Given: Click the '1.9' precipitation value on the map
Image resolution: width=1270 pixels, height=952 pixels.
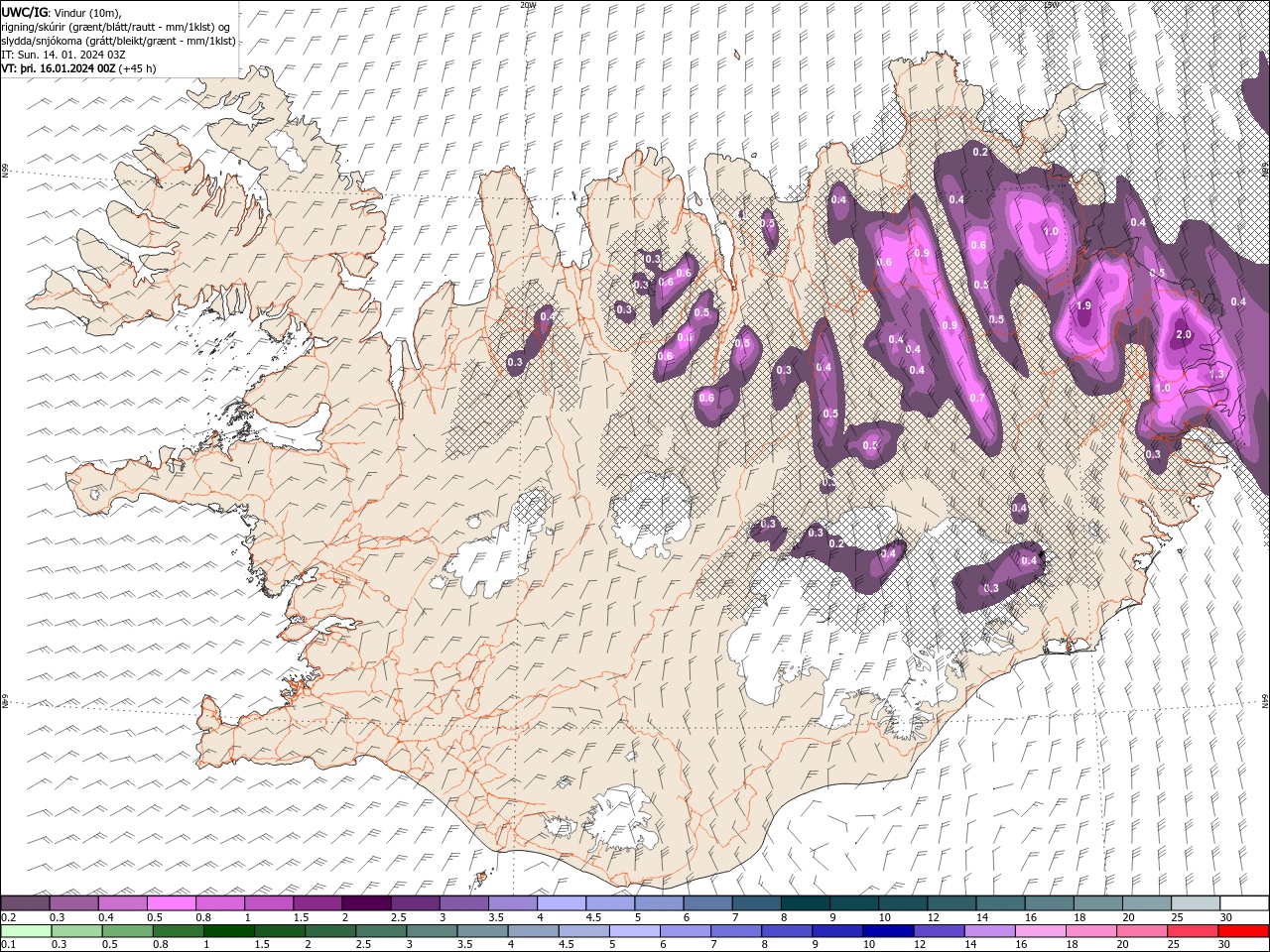Looking at the screenshot, I should (x=1083, y=306).
